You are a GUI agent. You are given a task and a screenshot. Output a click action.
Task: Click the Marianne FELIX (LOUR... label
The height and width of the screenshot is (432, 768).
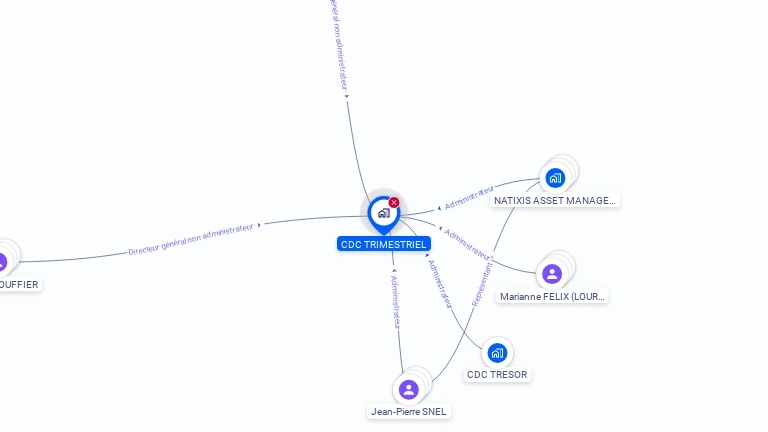pyautogui.click(x=552, y=296)
